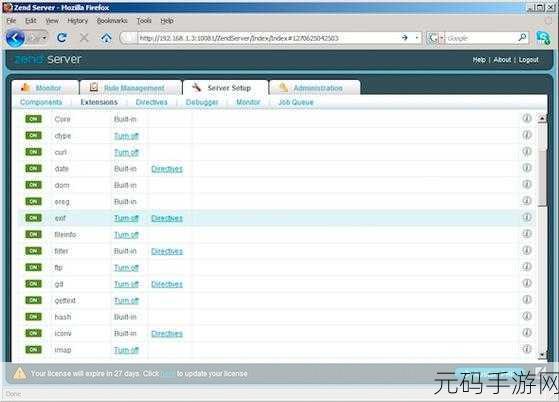Open the Tools menu

tap(144, 21)
